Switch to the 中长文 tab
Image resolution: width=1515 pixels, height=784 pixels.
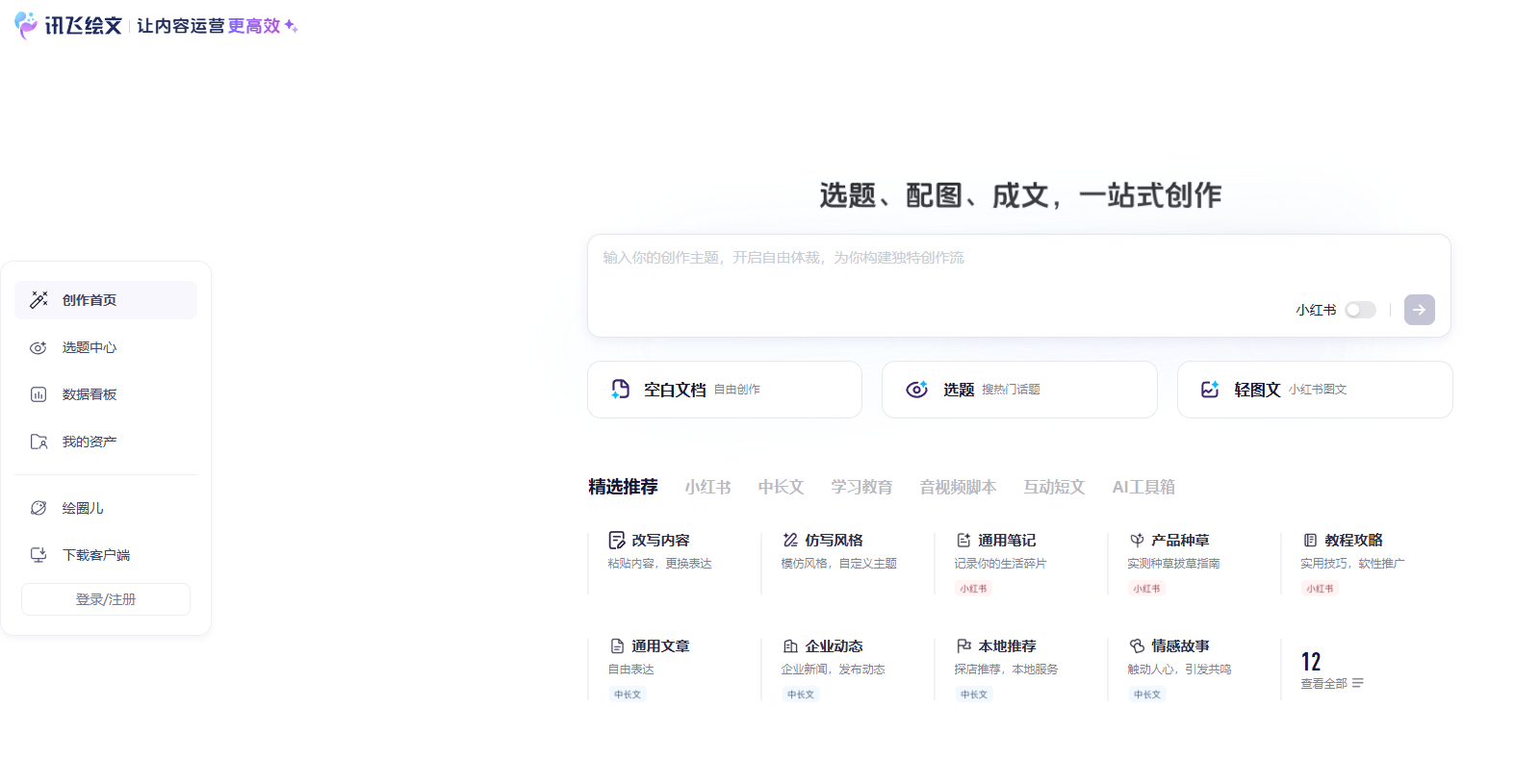tap(781, 487)
